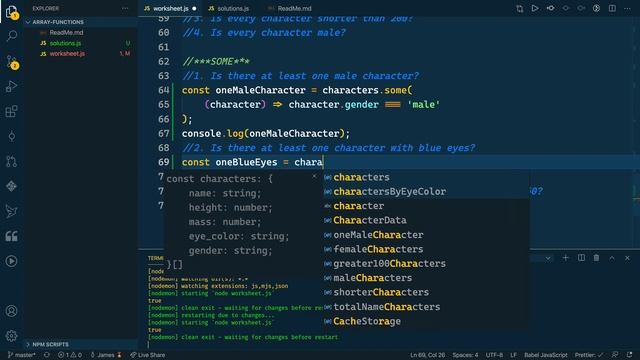Viewport: 640px width, 360px height.
Task: Change end-of-line sequence LF
Action: [x=513, y=355]
